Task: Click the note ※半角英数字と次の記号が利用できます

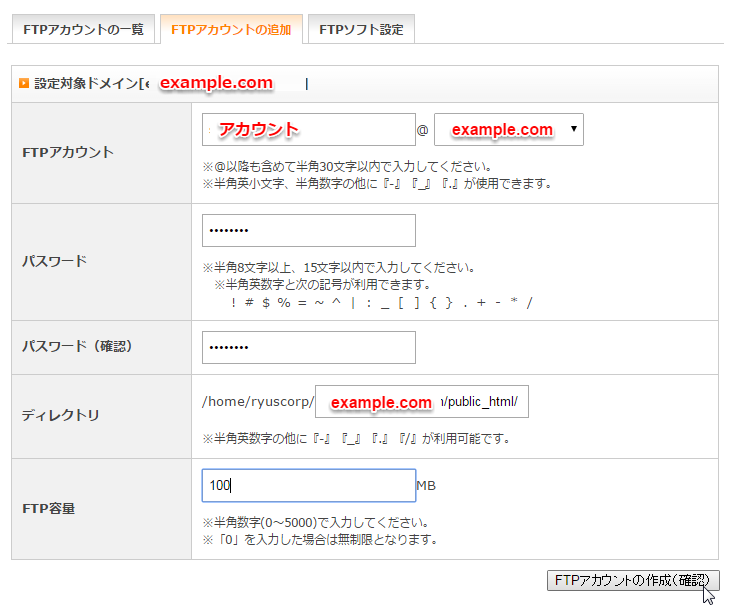Action: [323, 285]
